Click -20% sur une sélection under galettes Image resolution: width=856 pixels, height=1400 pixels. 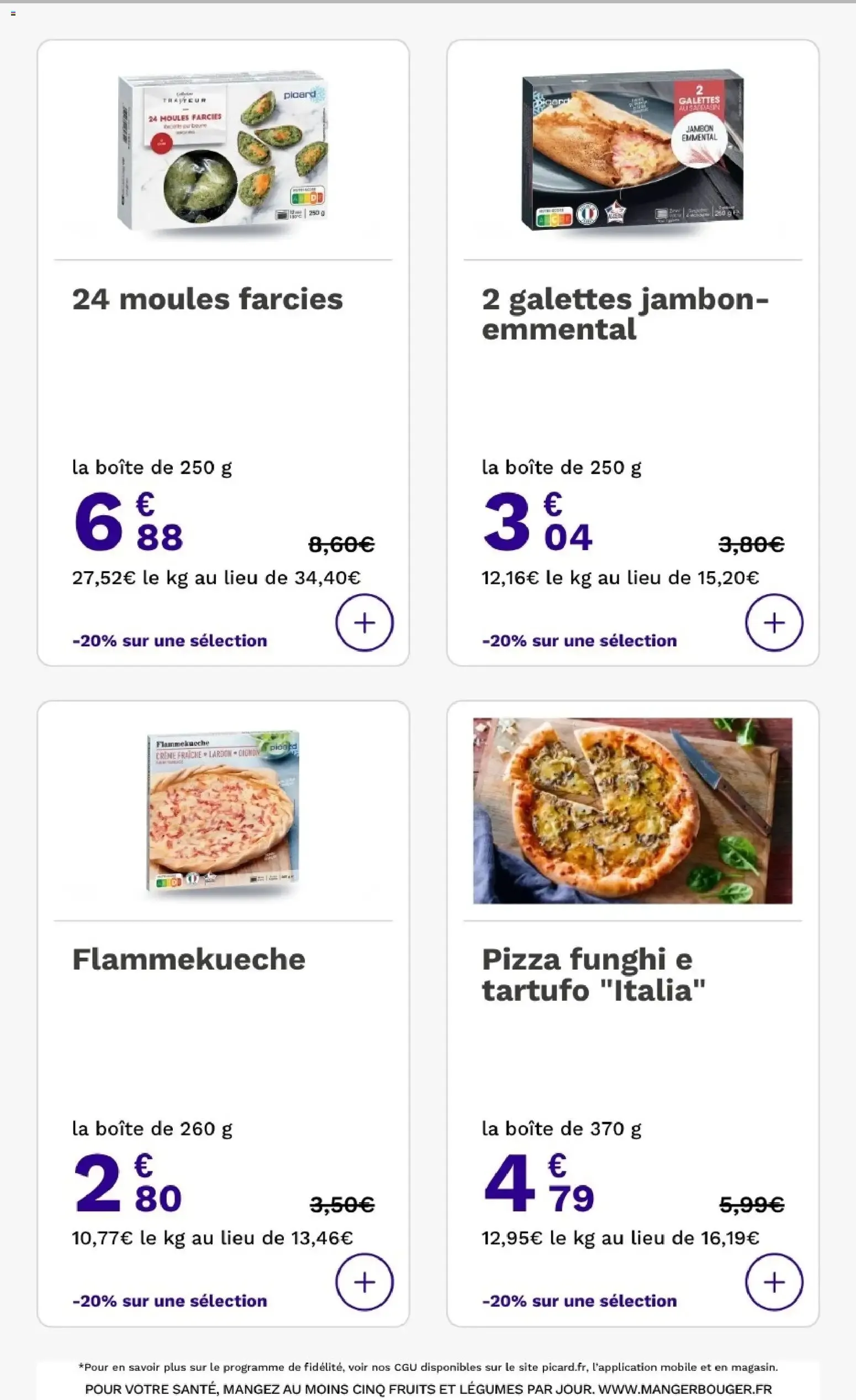579,641
